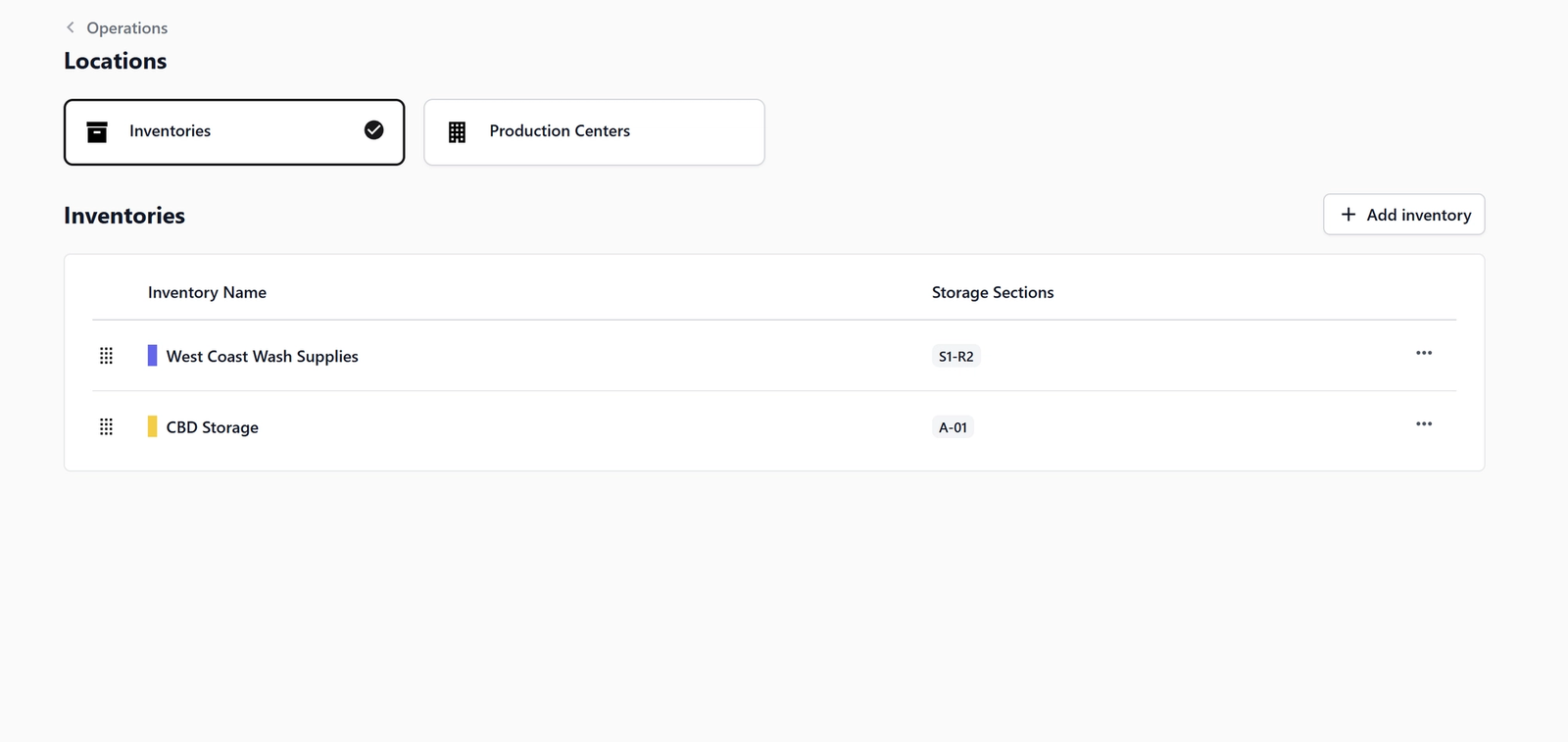Click the Add inventory button
This screenshot has height=742, width=1568.
(1403, 214)
